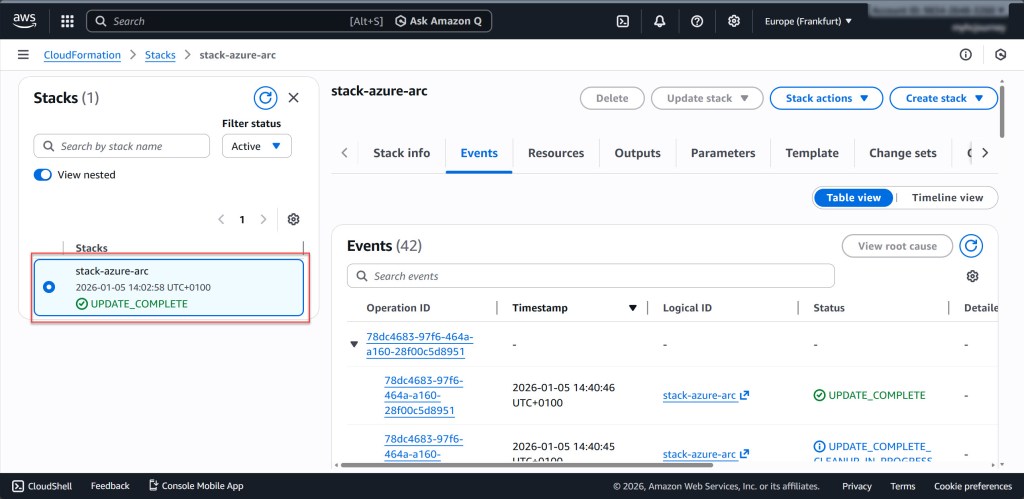The height and width of the screenshot is (499, 1024).
Task: Select the stack-azure-arc radio button
Action: (49, 288)
